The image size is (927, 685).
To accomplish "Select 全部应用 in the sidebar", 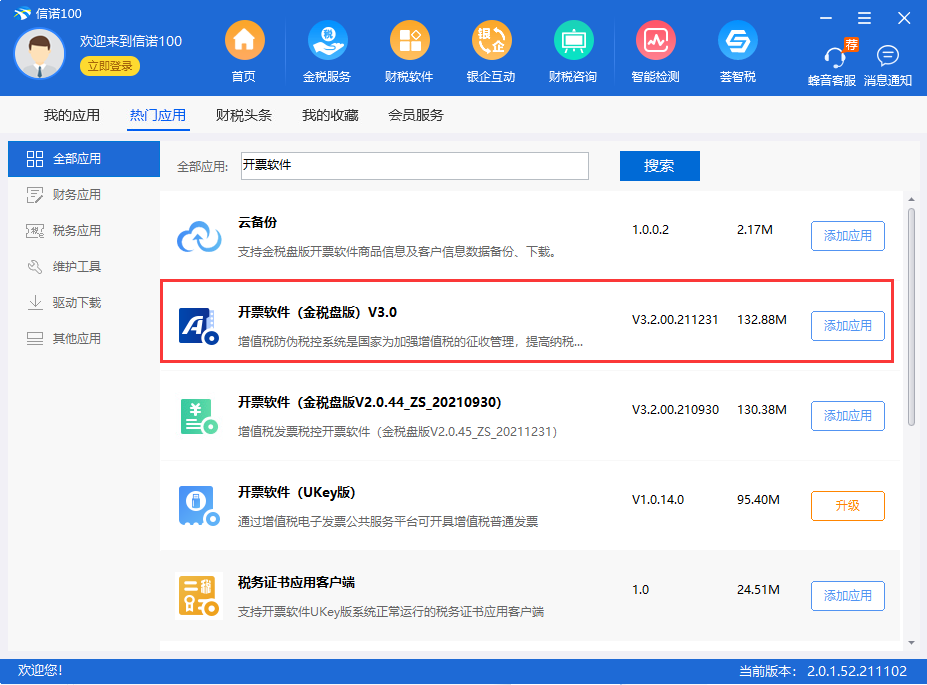I will [84, 158].
